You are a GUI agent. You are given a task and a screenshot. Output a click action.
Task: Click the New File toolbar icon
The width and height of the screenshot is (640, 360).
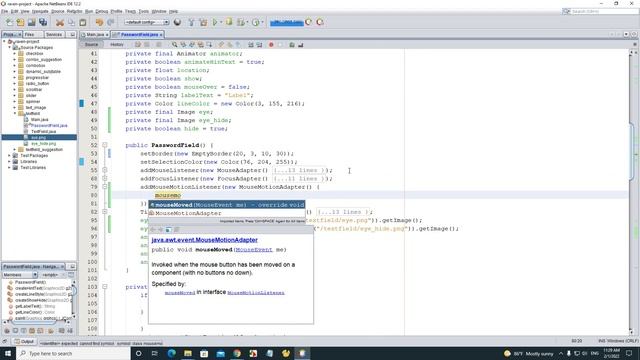(9, 22)
